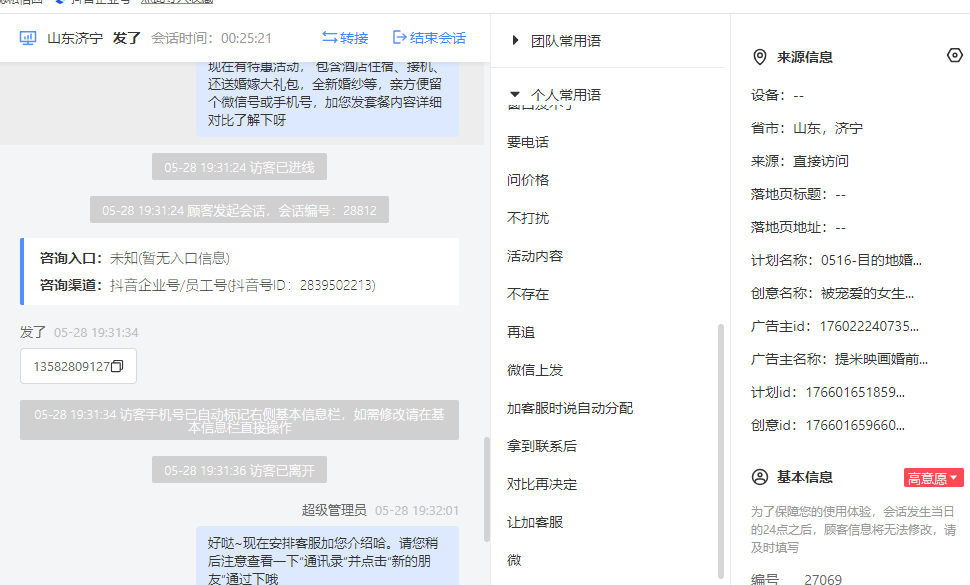Click the location pin icon by 来源信息
Screen dimensions: 970x585
(x=760, y=58)
